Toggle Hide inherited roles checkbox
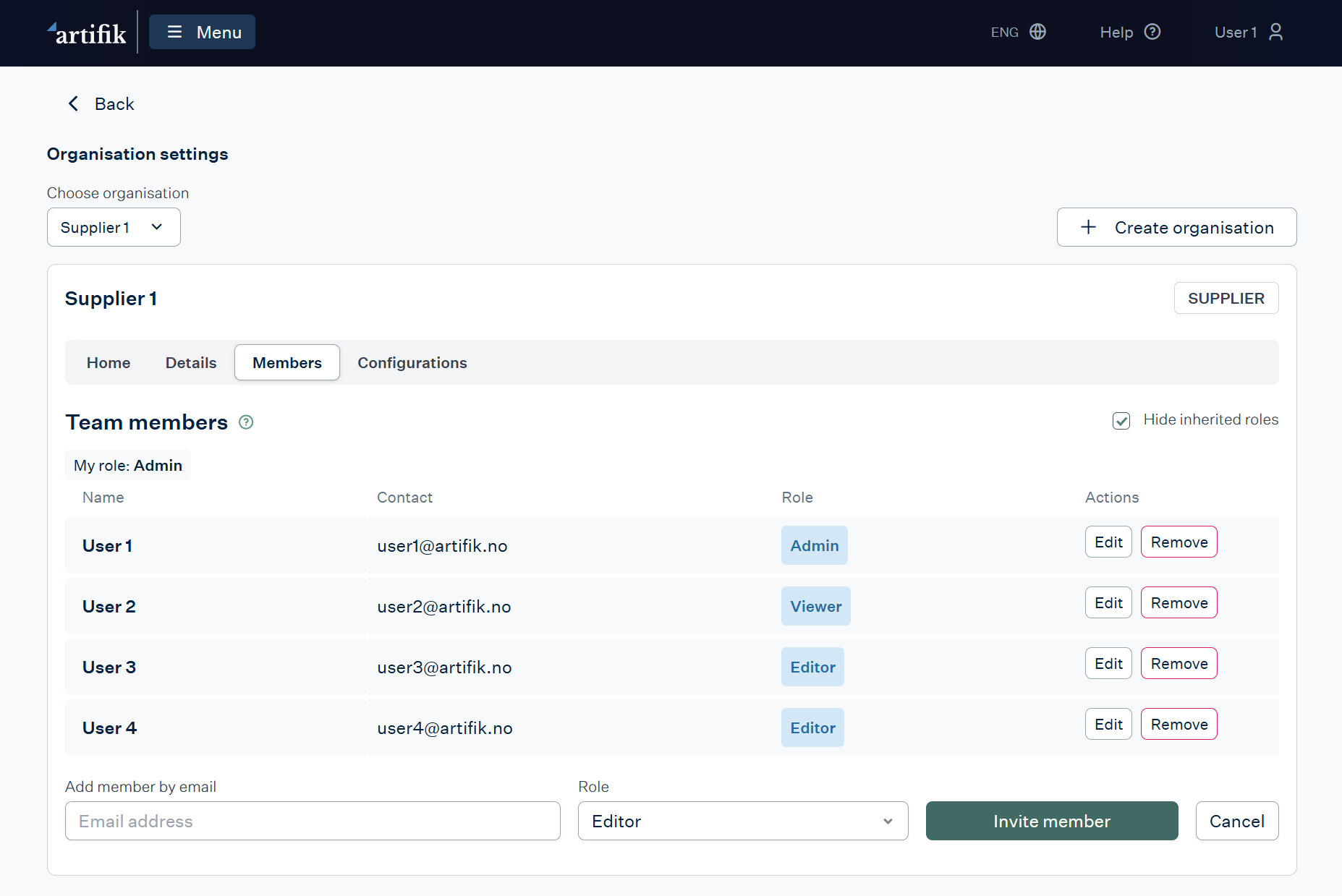Screen dimensions: 1342x896 [x=1121, y=421]
